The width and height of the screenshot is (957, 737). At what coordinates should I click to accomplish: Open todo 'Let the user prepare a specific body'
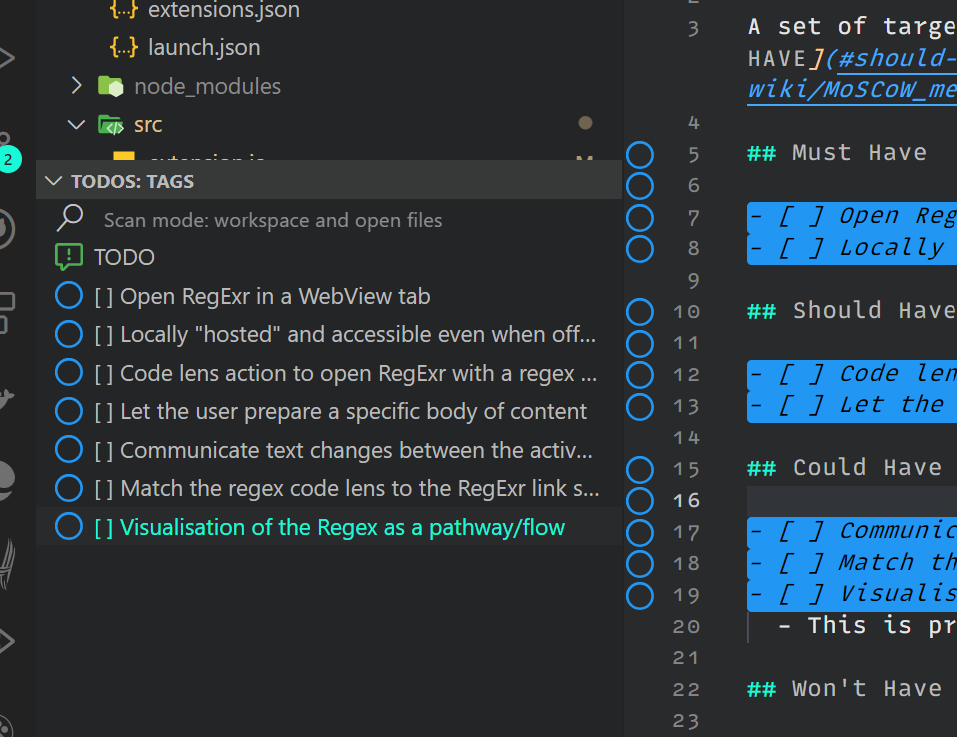tap(341, 412)
